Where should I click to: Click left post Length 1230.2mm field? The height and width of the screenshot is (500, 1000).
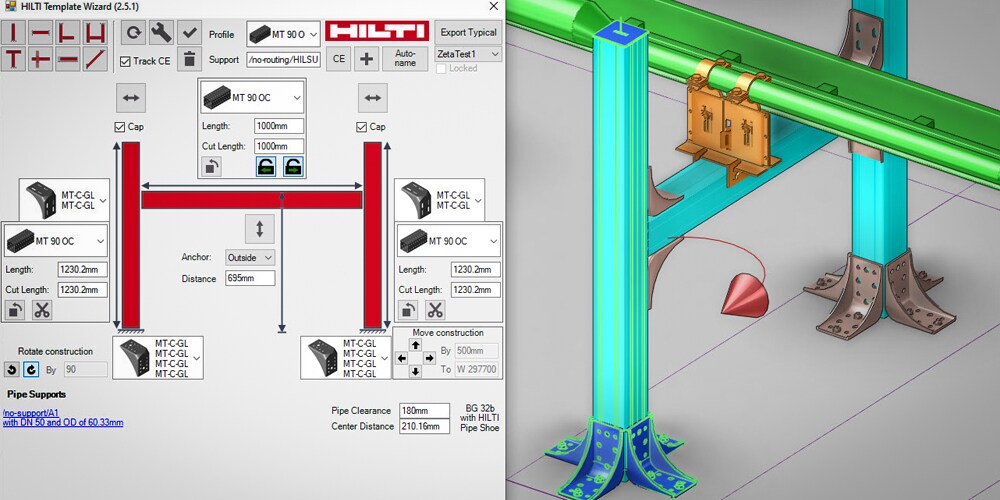(x=82, y=270)
